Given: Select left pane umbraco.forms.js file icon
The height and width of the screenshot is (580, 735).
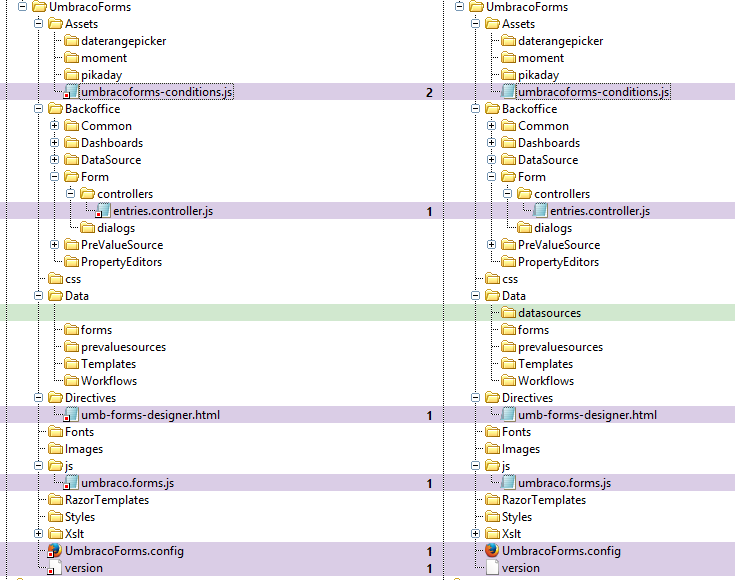Looking at the screenshot, I should click(x=71, y=482).
